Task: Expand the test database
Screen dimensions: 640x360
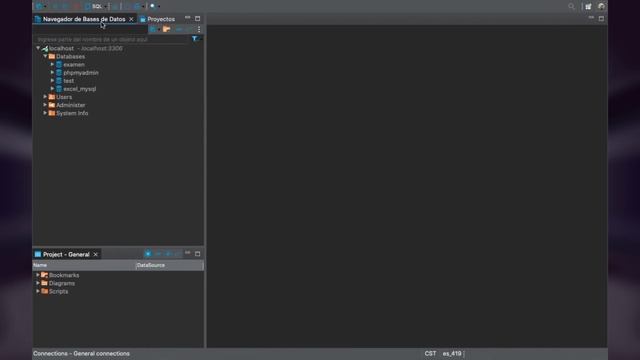Action: click(x=52, y=81)
